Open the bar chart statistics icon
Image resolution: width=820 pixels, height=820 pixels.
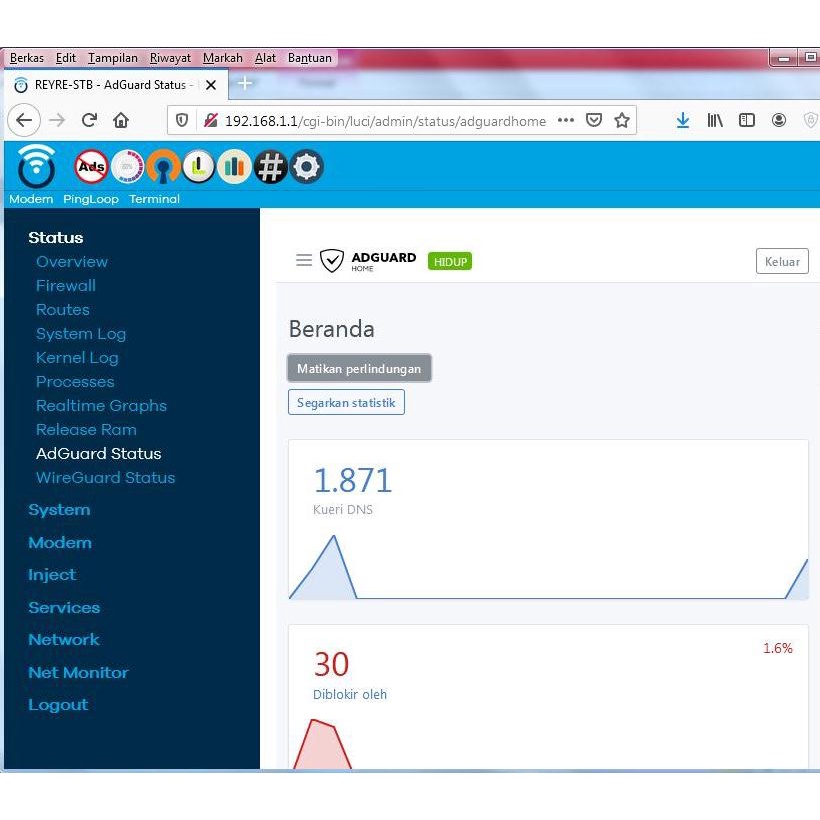point(234,167)
